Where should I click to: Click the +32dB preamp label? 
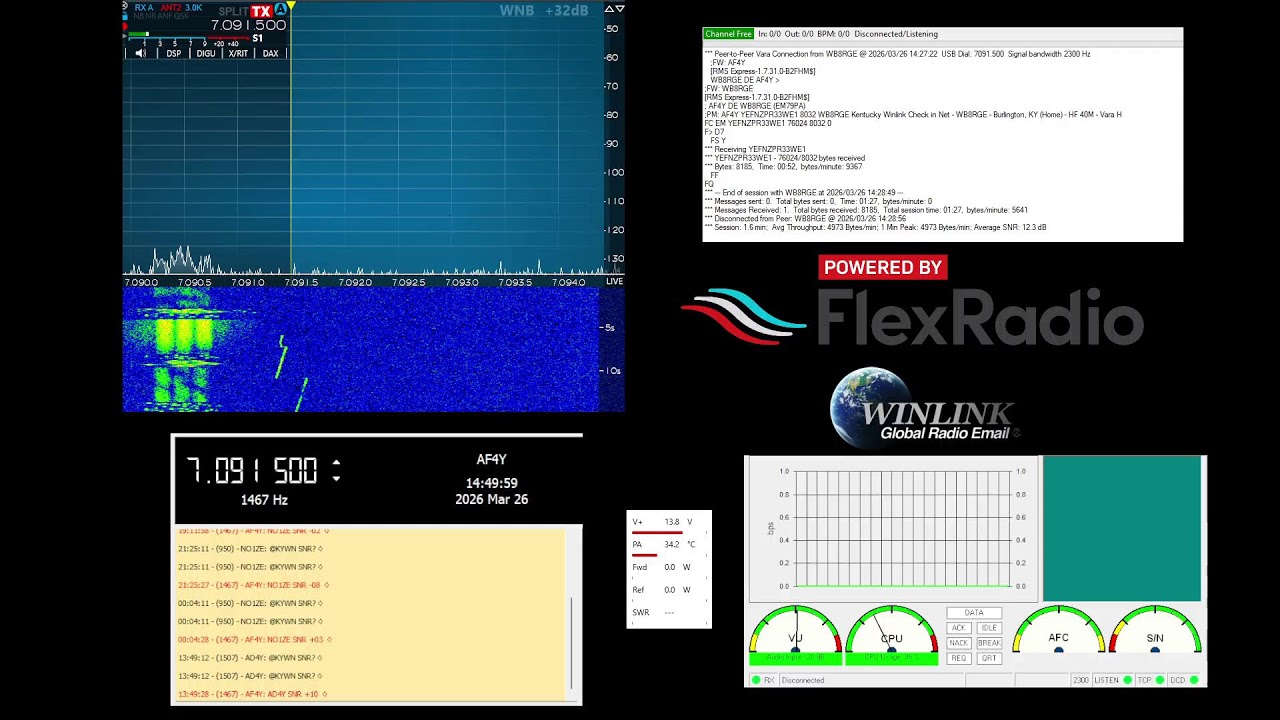(566, 11)
